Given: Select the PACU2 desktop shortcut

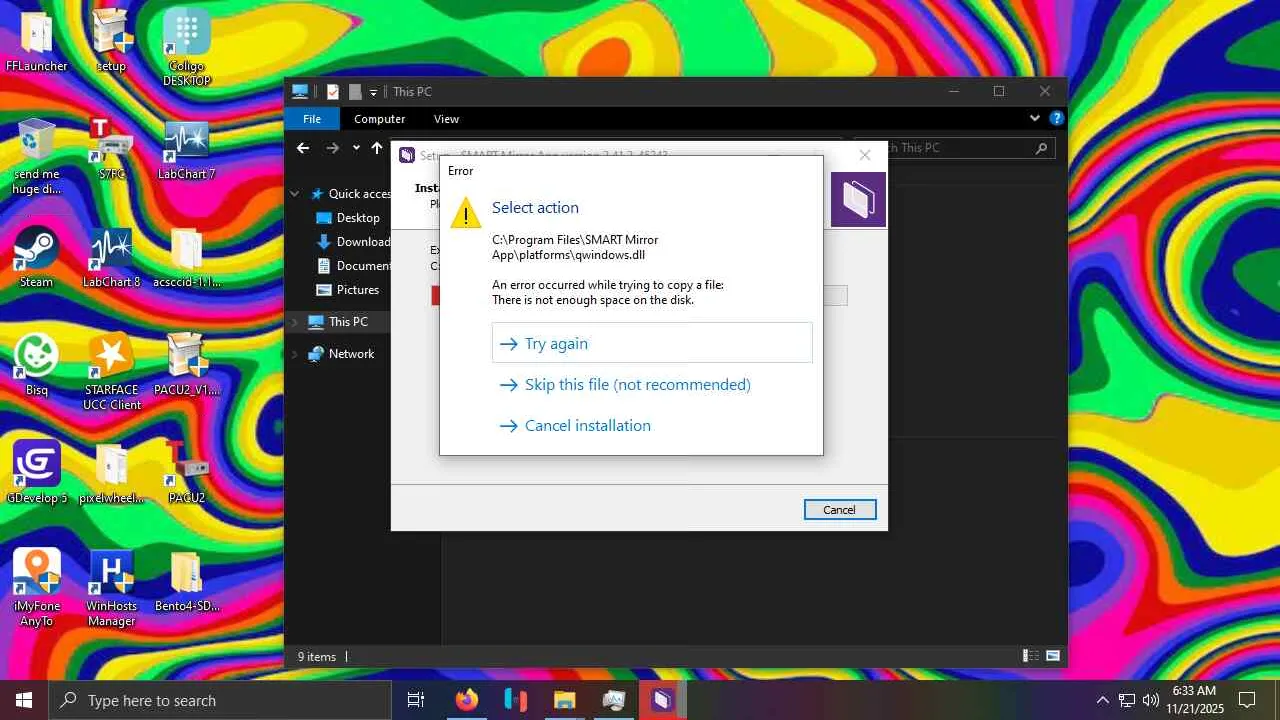Looking at the screenshot, I should pyautogui.click(x=187, y=474).
